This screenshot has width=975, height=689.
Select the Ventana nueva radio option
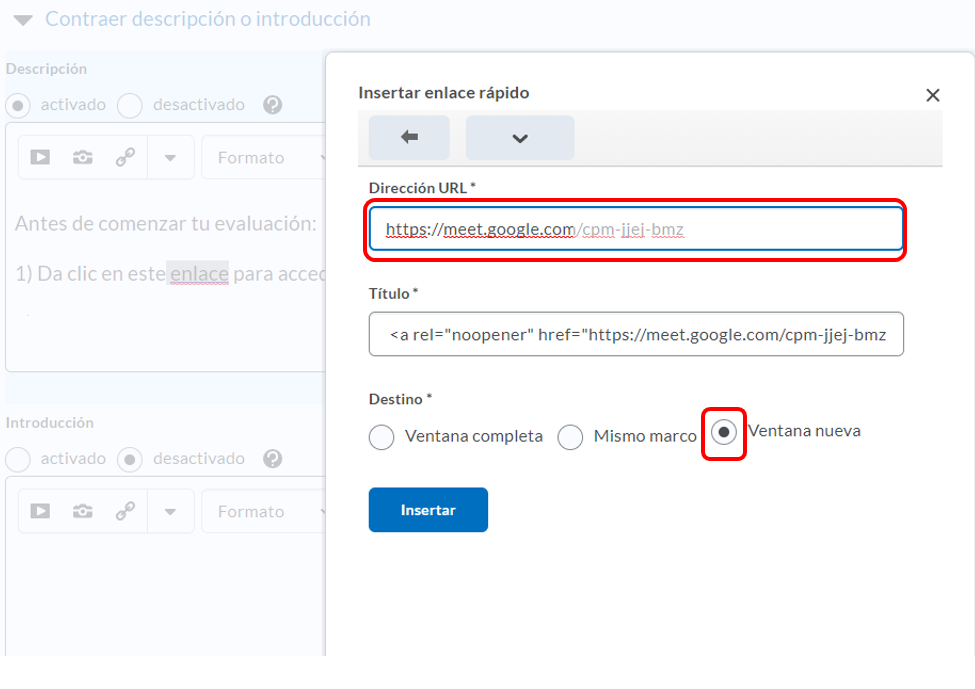tap(724, 432)
